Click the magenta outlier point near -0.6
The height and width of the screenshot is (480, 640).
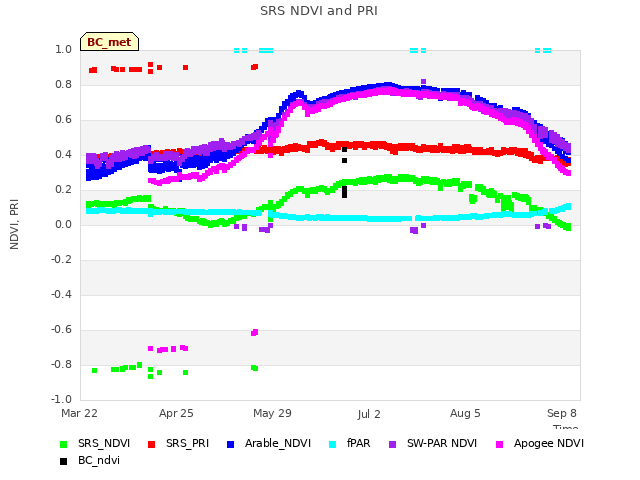pyautogui.click(x=254, y=333)
